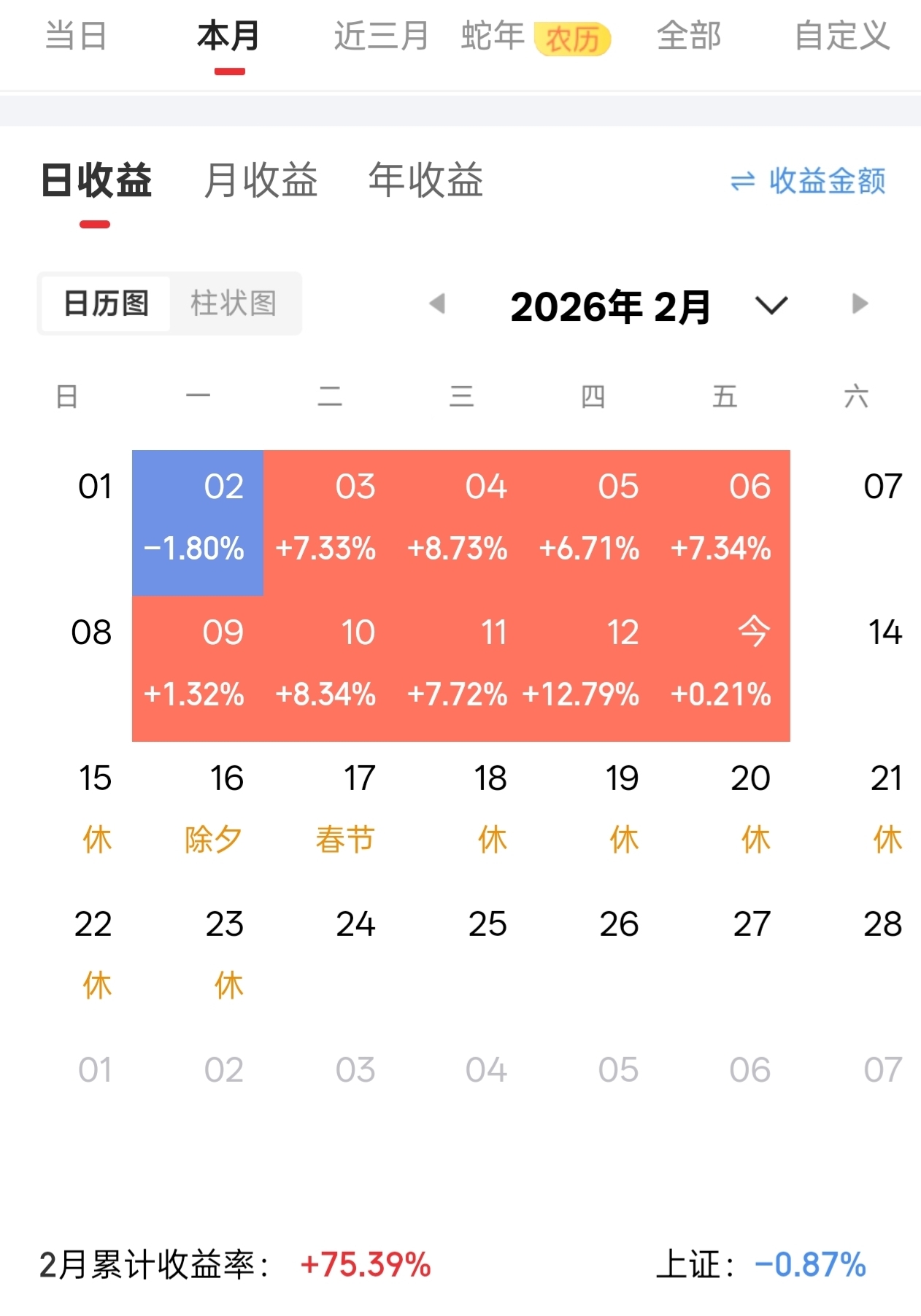The width and height of the screenshot is (921, 1316).
Task: Select the blue 02 cell with −1.80%
Action: [x=198, y=522]
